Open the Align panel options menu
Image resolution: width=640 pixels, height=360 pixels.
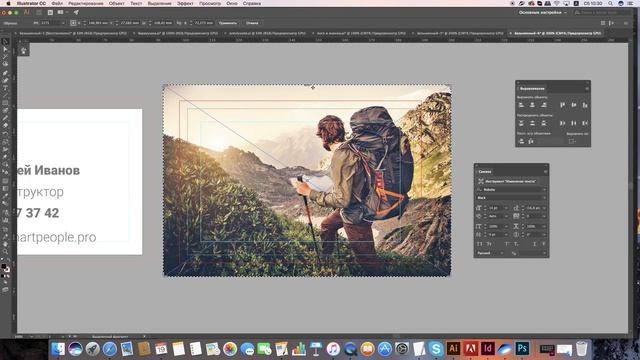pos(587,88)
